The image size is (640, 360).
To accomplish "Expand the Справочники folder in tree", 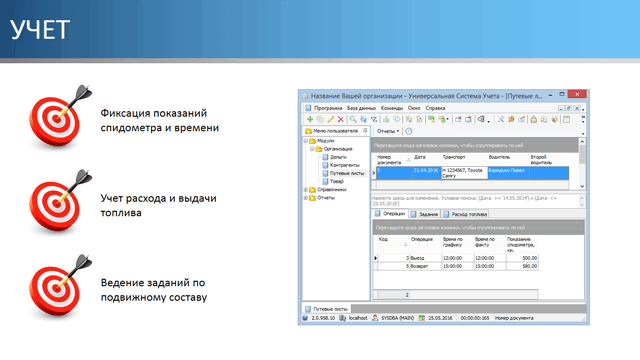I will (x=306, y=189).
